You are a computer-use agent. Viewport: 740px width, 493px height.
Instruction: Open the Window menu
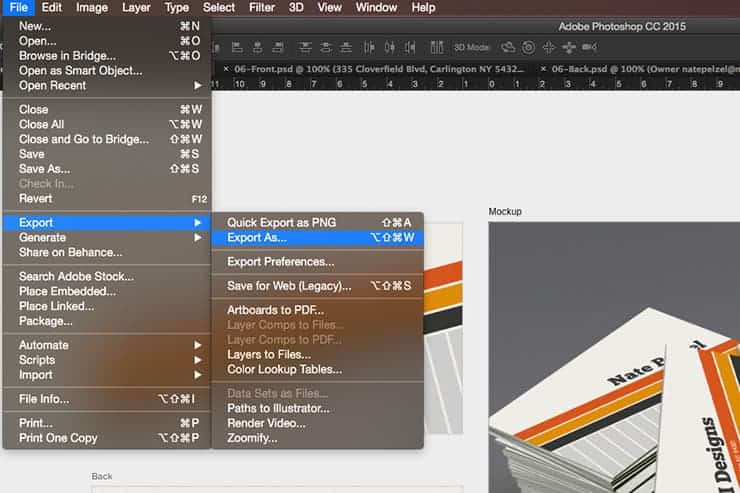(376, 8)
